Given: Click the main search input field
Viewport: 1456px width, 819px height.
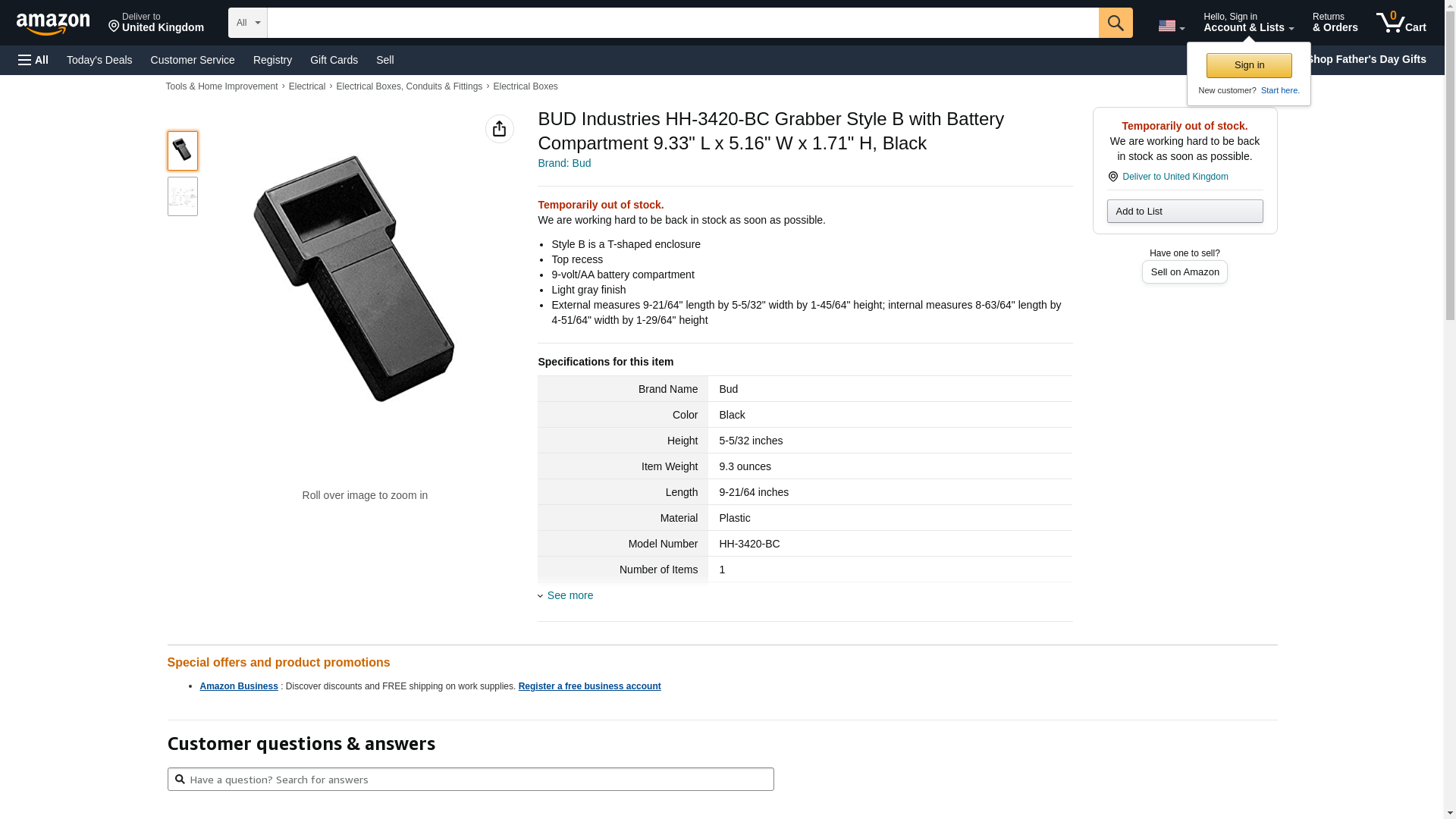Looking at the screenshot, I should [x=682, y=23].
